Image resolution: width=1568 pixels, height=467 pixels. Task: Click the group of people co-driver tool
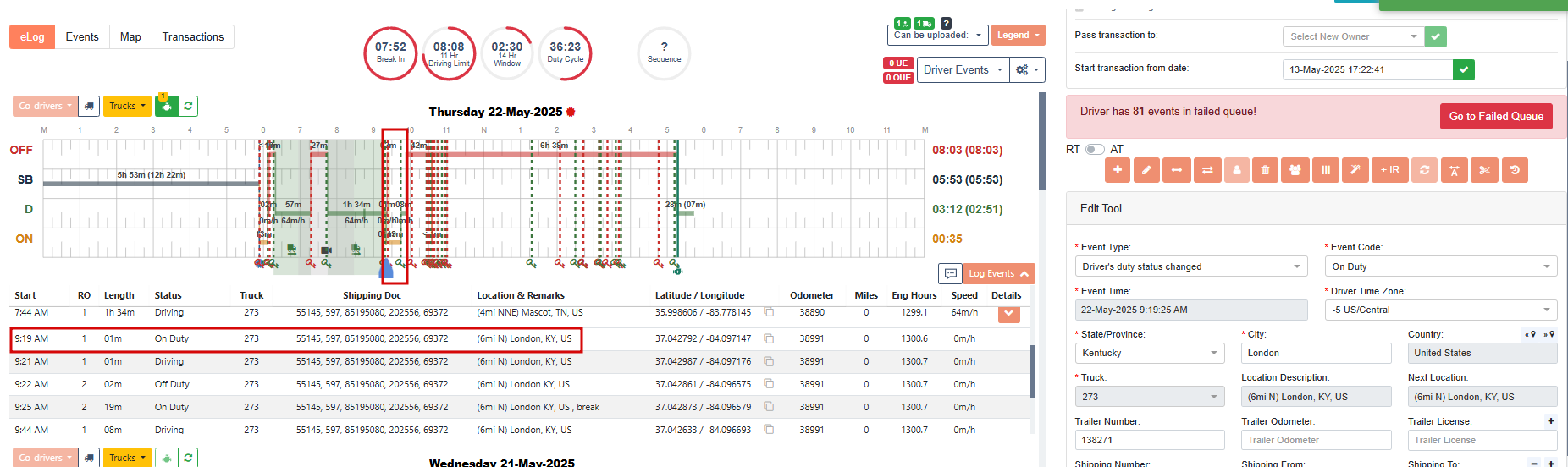tap(1295, 170)
